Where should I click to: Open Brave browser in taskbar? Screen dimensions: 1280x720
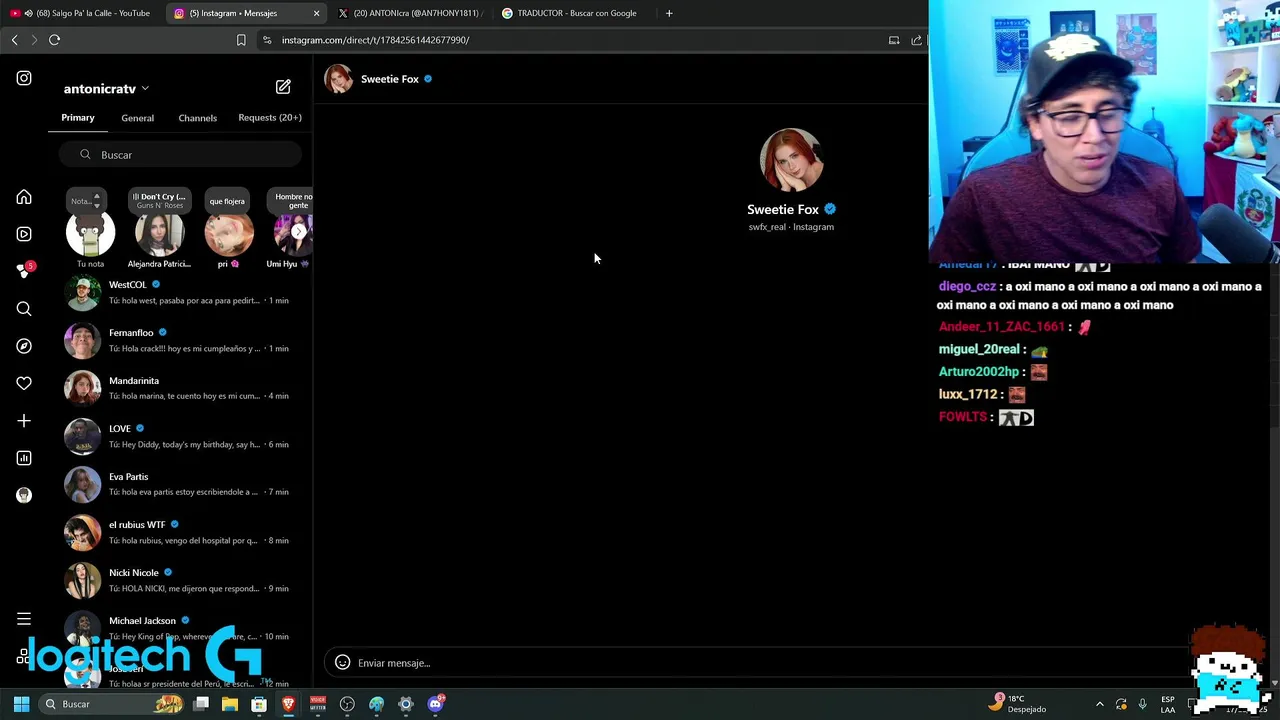[288, 704]
